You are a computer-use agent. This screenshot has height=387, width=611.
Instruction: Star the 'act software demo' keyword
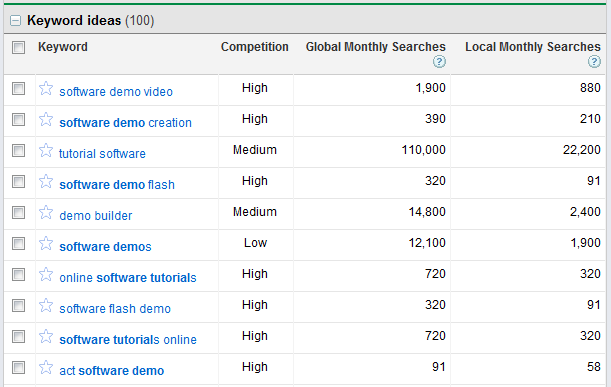coord(46,367)
